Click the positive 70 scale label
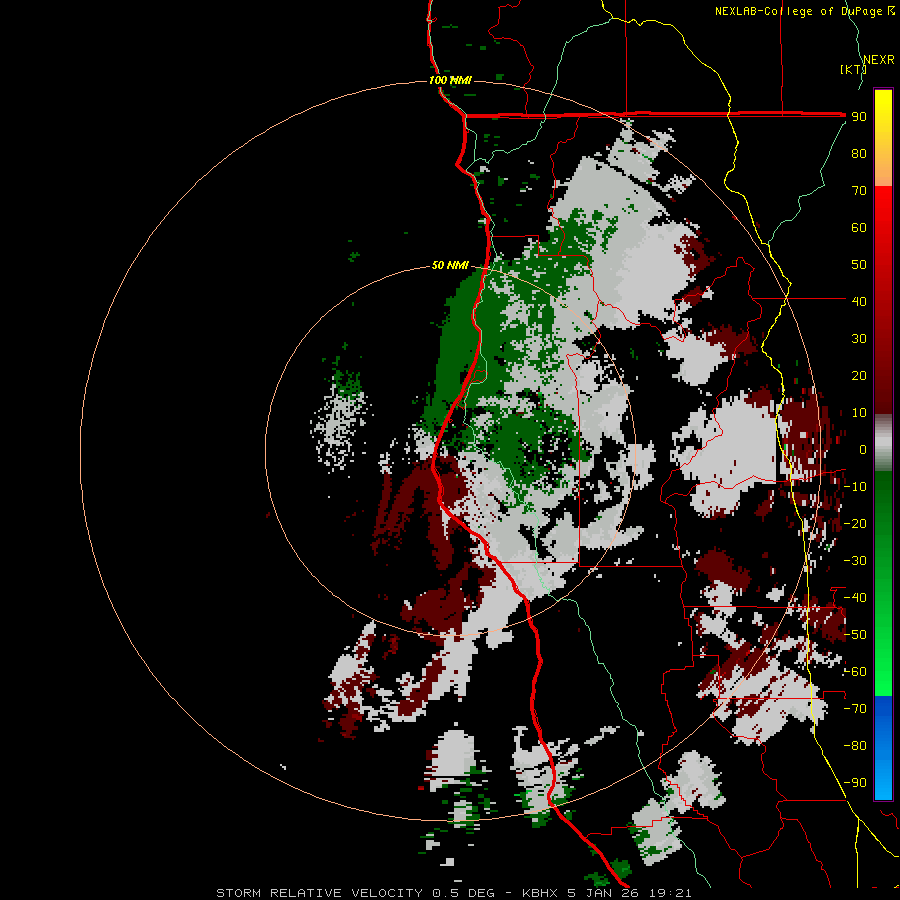900x900 pixels. click(859, 191)
